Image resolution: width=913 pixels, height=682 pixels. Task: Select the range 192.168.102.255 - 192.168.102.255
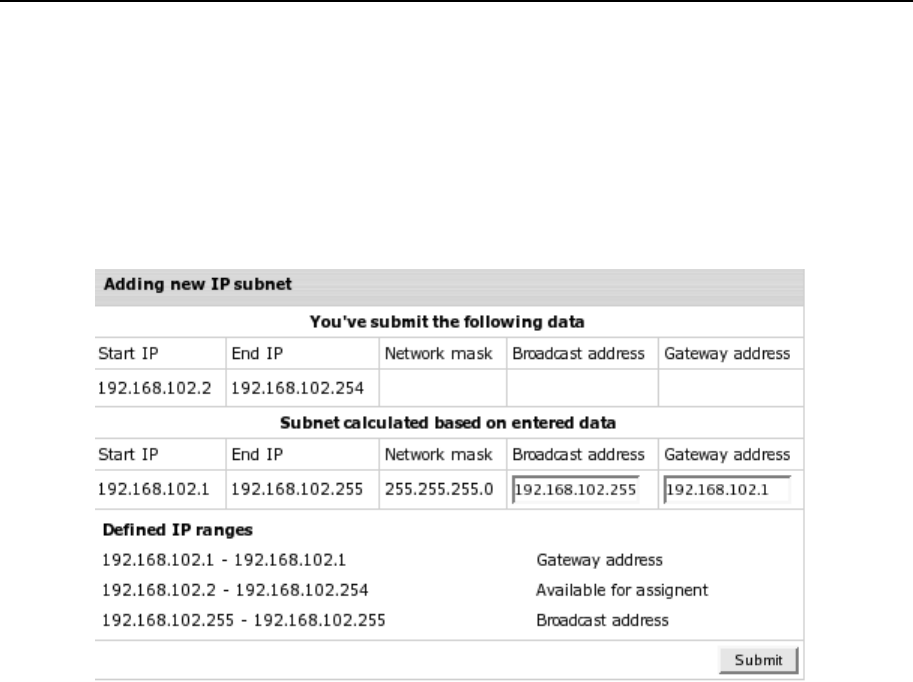[x=244, y=620]
